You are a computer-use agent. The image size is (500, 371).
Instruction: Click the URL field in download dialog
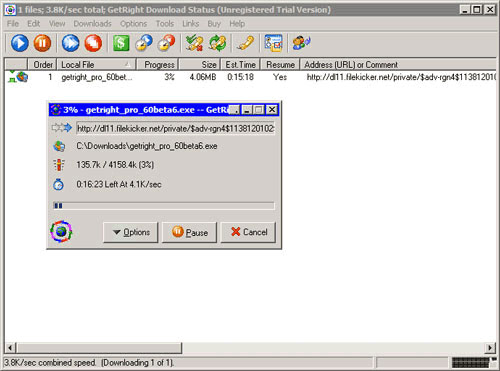[176, 128]
